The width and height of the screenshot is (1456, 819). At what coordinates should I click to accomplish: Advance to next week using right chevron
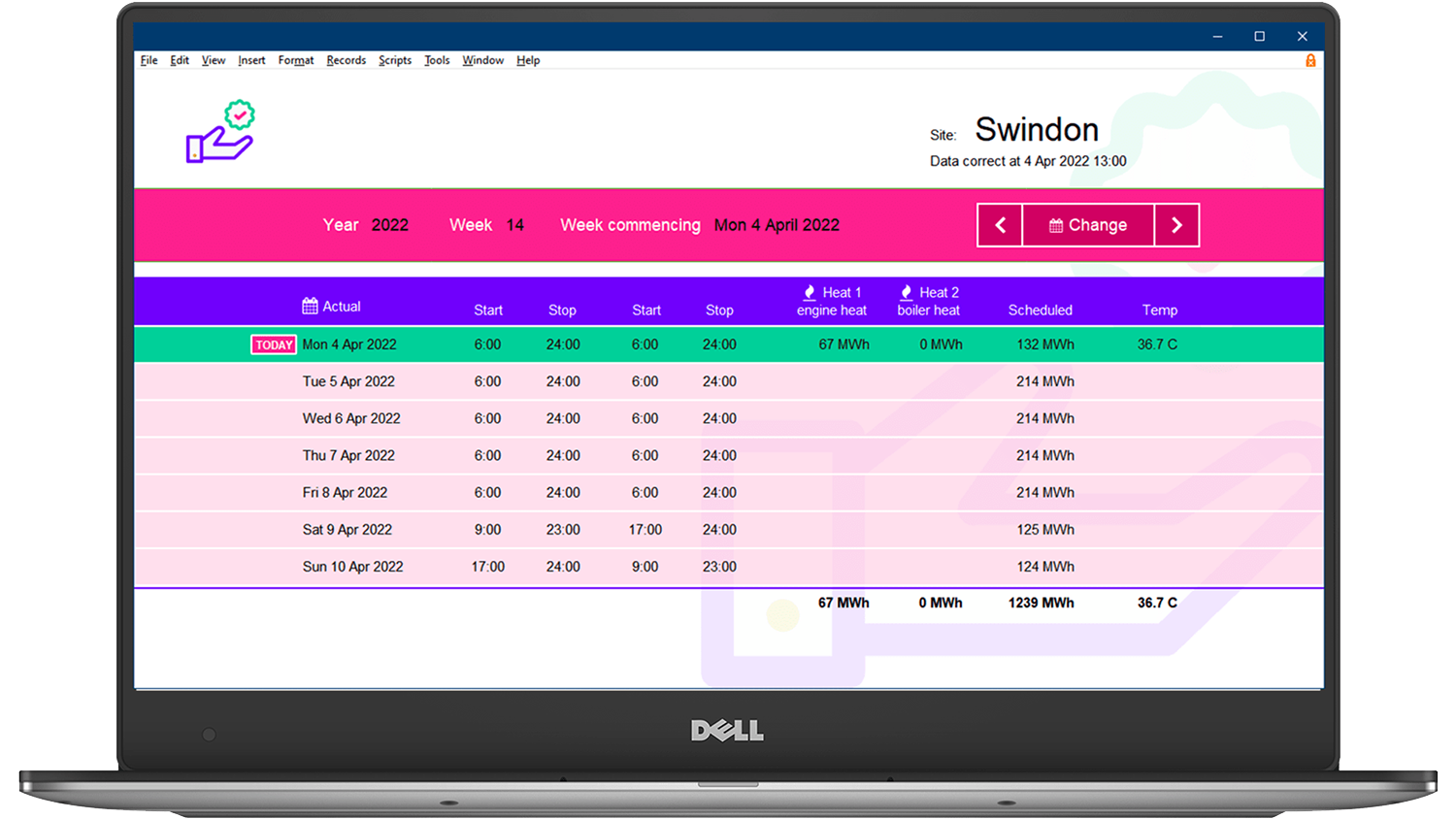click(1176, 225)
